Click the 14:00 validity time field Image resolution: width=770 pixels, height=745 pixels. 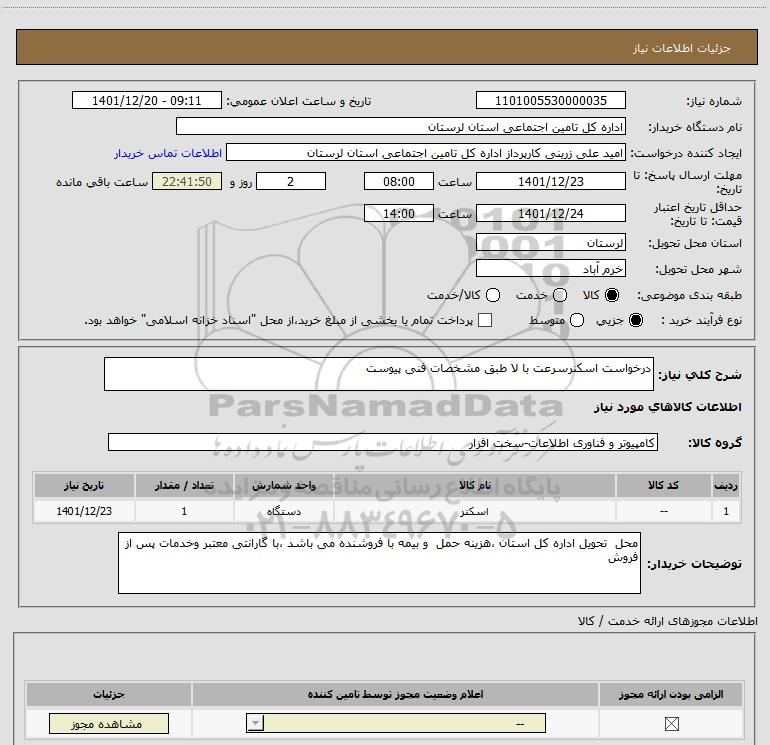[399, 213]
